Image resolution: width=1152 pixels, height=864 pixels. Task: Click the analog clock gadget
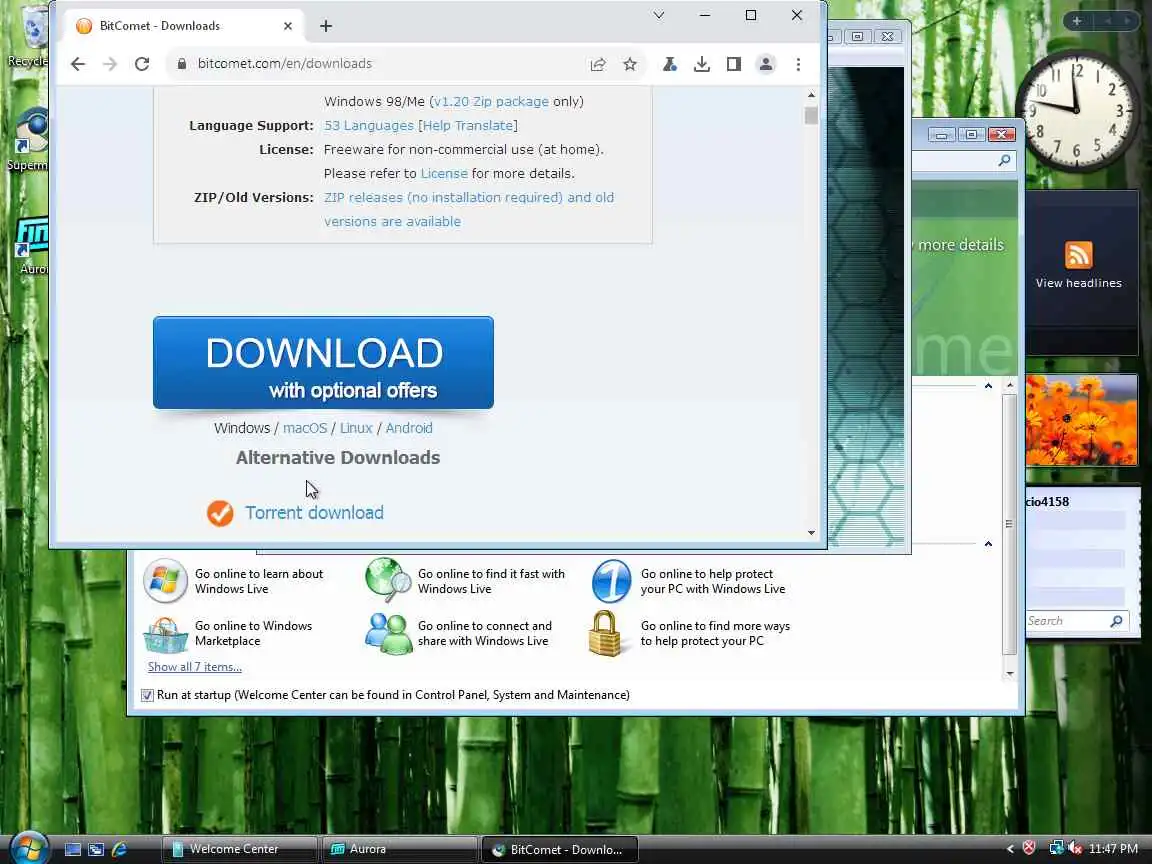pos(1077,111)
